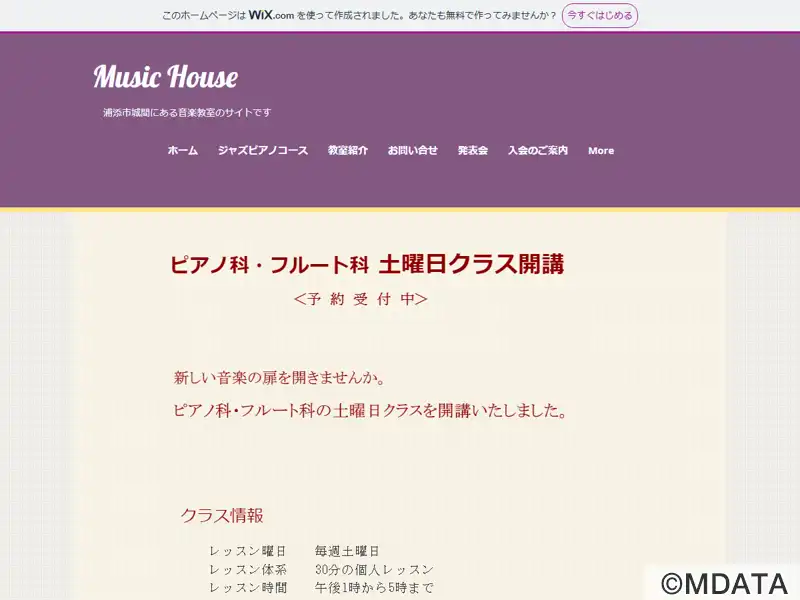
Task: Select the 発表会 menu item
Action: pos(472,151)
